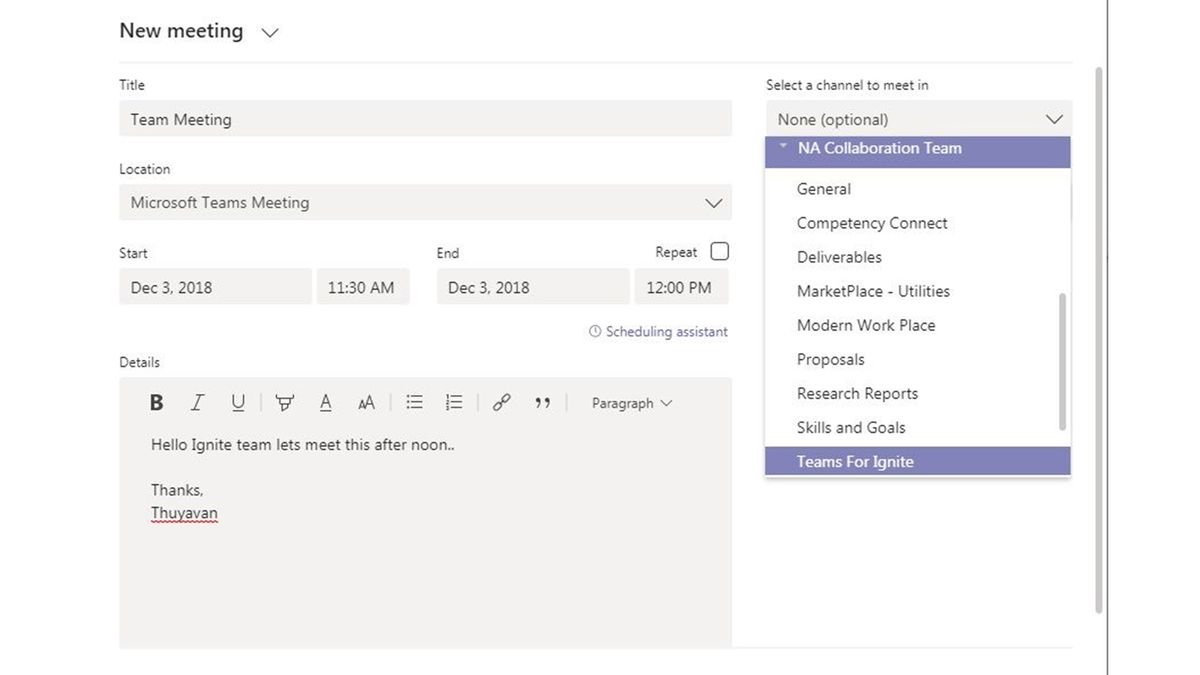Click the text Hello Ignite team line

303,445
